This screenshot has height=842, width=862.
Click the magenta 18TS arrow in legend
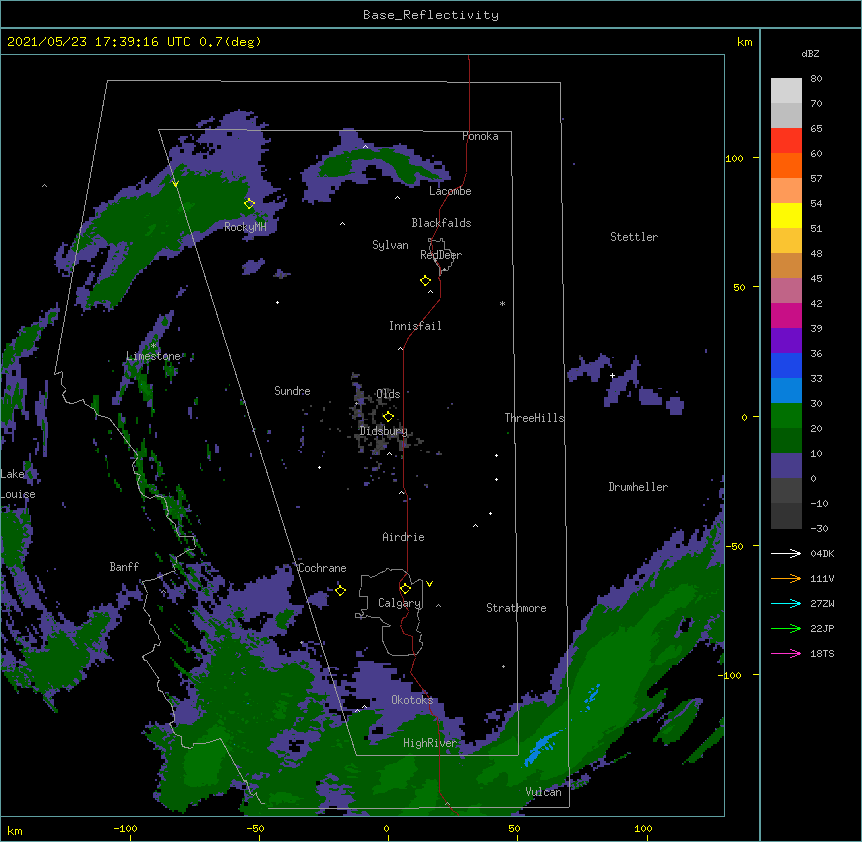[786, 653]
